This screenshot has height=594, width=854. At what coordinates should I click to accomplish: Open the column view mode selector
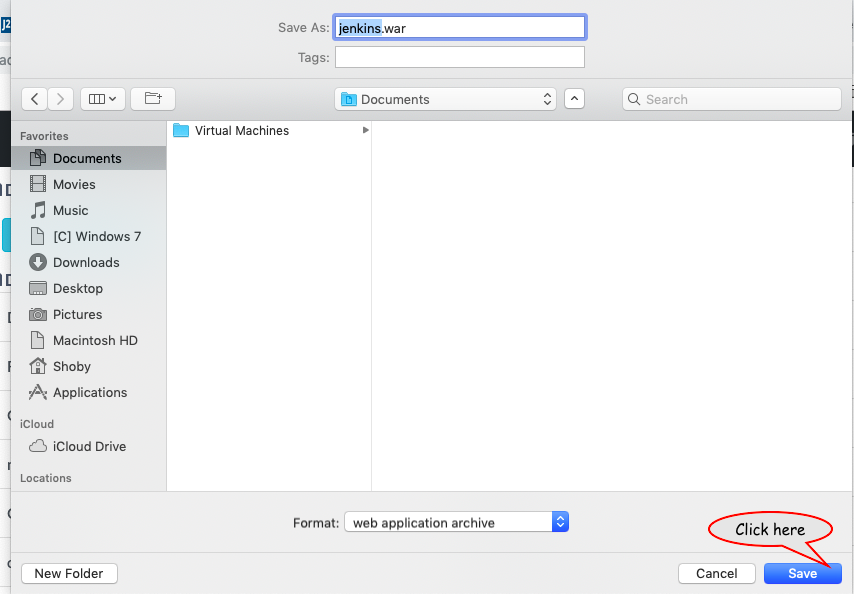(x=103, y=99)
